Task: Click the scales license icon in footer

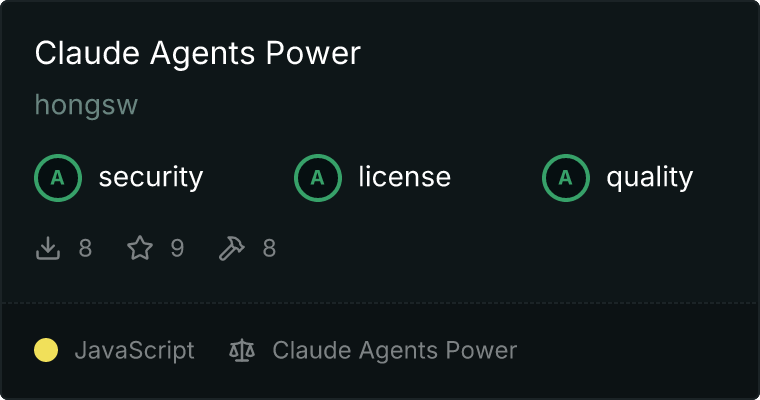Action: 242,351
